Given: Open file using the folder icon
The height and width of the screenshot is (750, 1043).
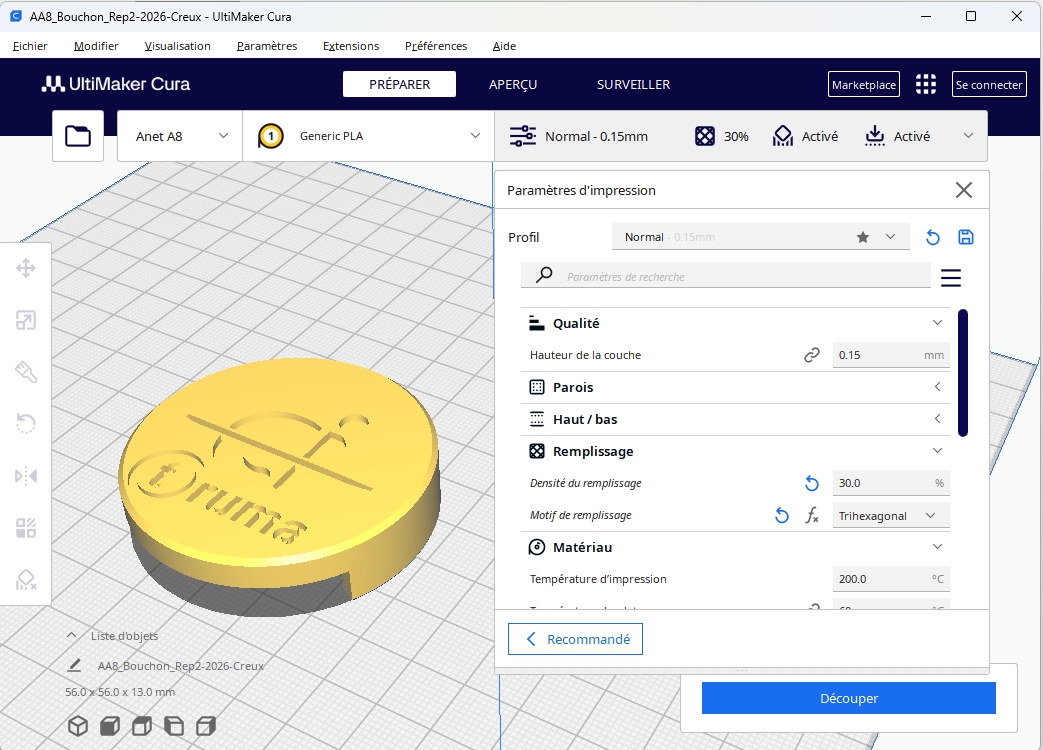Looking at the screenshot, I should pyautogui.click(x=78, y=136).
